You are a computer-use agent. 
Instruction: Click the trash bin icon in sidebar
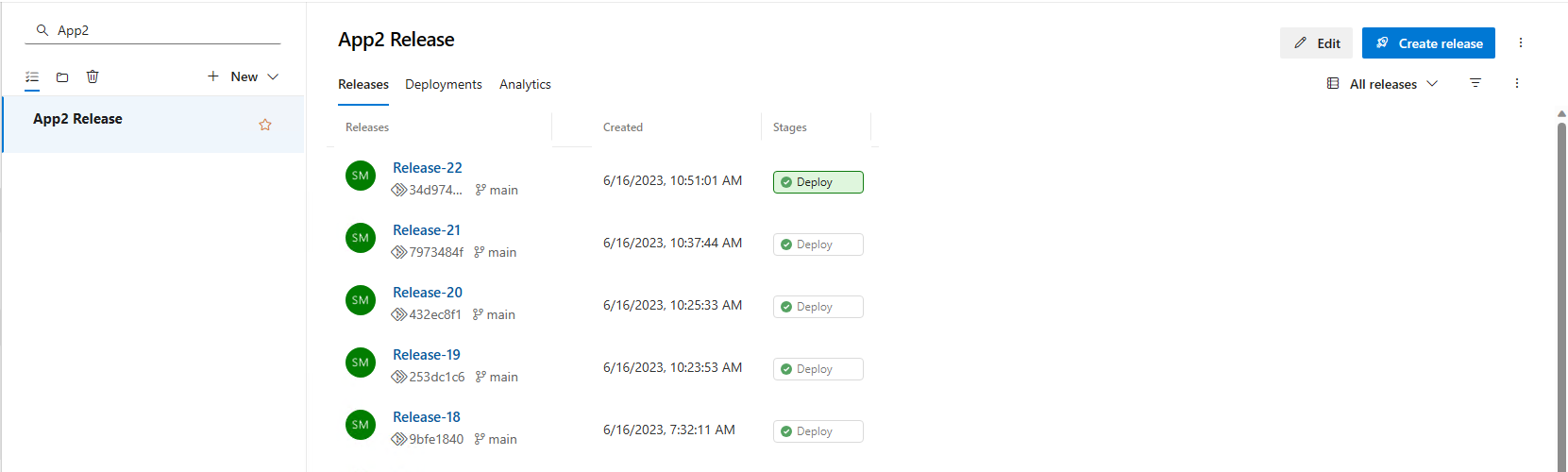pos(93,76)
